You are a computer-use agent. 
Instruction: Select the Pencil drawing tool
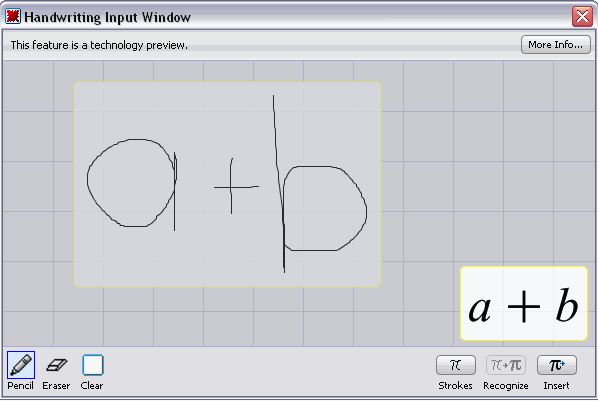[x=21, y=365]
